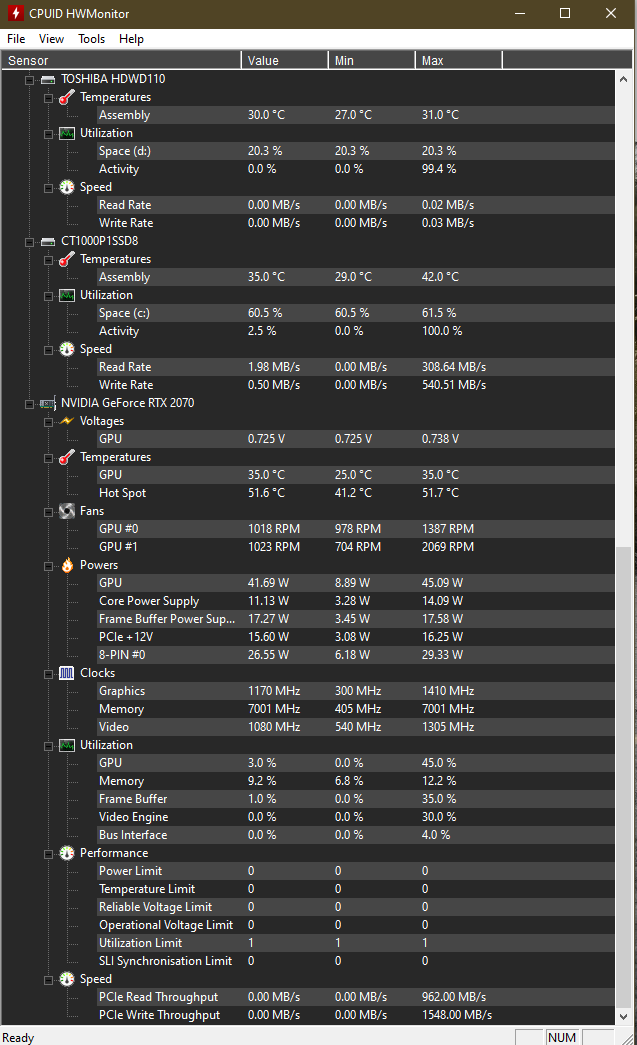Click Speed gauge icon under CT1000P1SSD8
This screenshot has width=637, height=1045.
pyautogui.click(x=67, y=349)
